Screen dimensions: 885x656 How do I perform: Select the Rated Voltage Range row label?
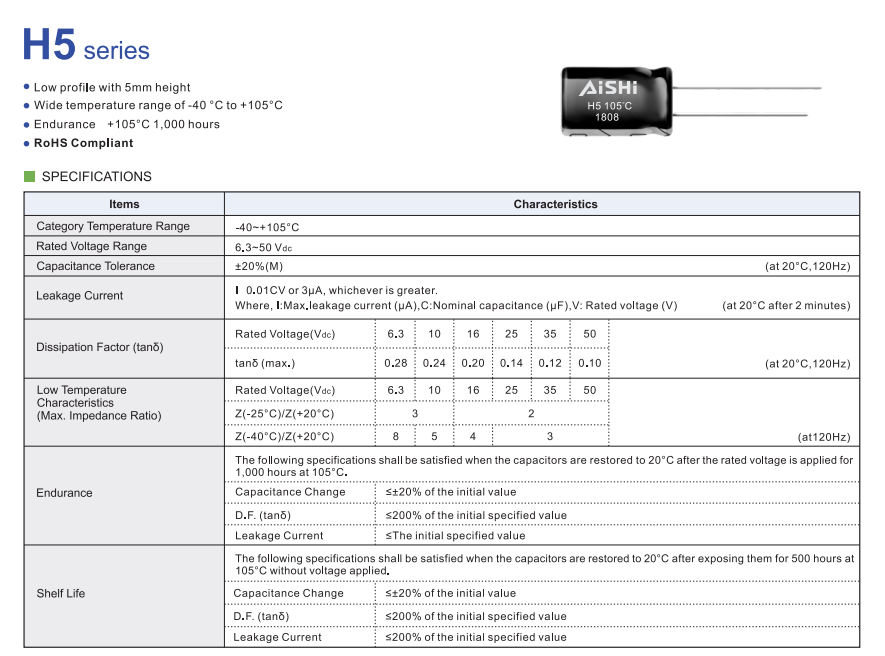pos(92,246)
